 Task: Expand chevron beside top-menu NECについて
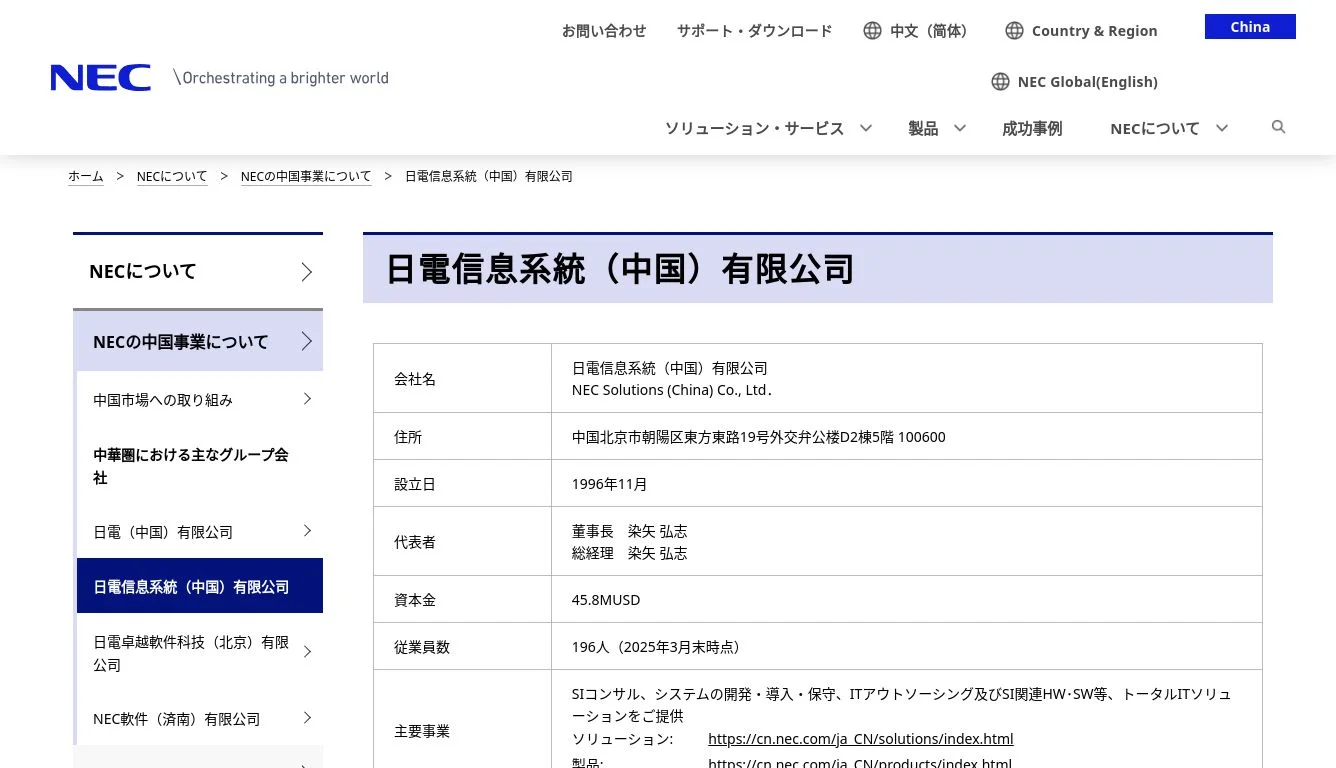[x=1221, y=128]
